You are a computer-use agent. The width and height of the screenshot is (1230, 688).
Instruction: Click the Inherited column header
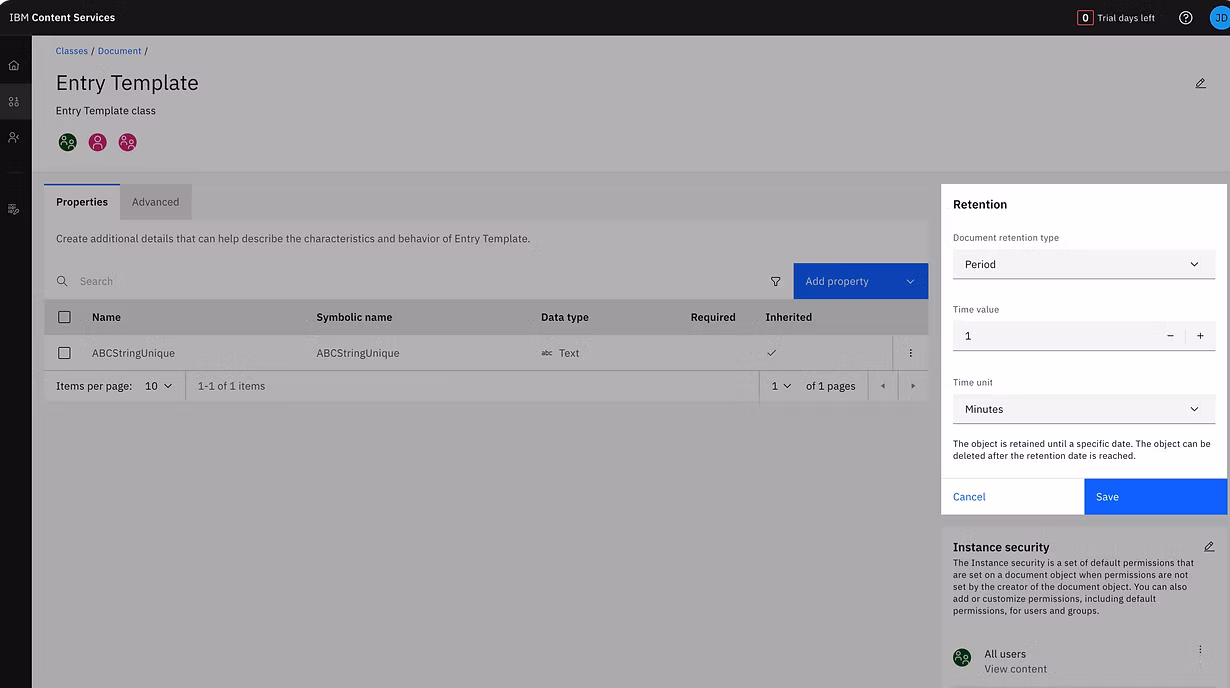[x=789, y=317]
